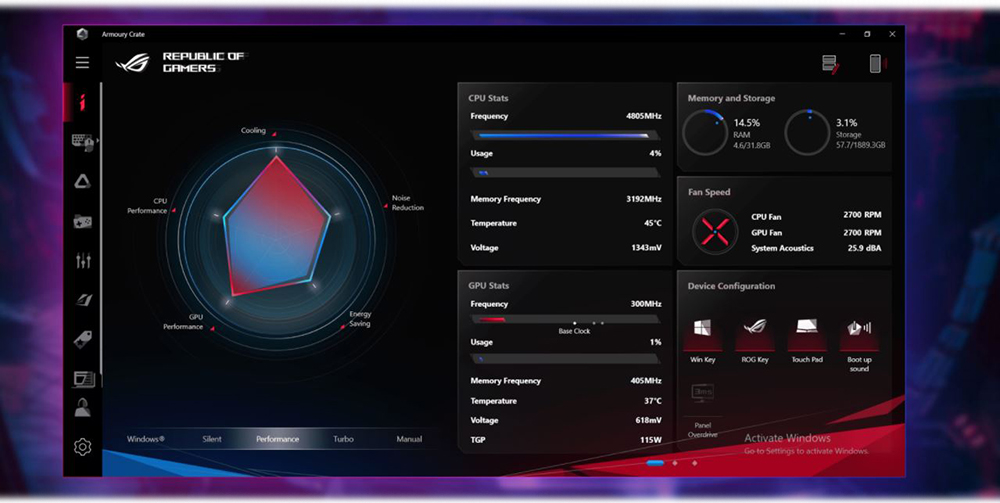Open the Featured deals tag icon
This screenshot has height=503, width=1000.
coord(82,340)
